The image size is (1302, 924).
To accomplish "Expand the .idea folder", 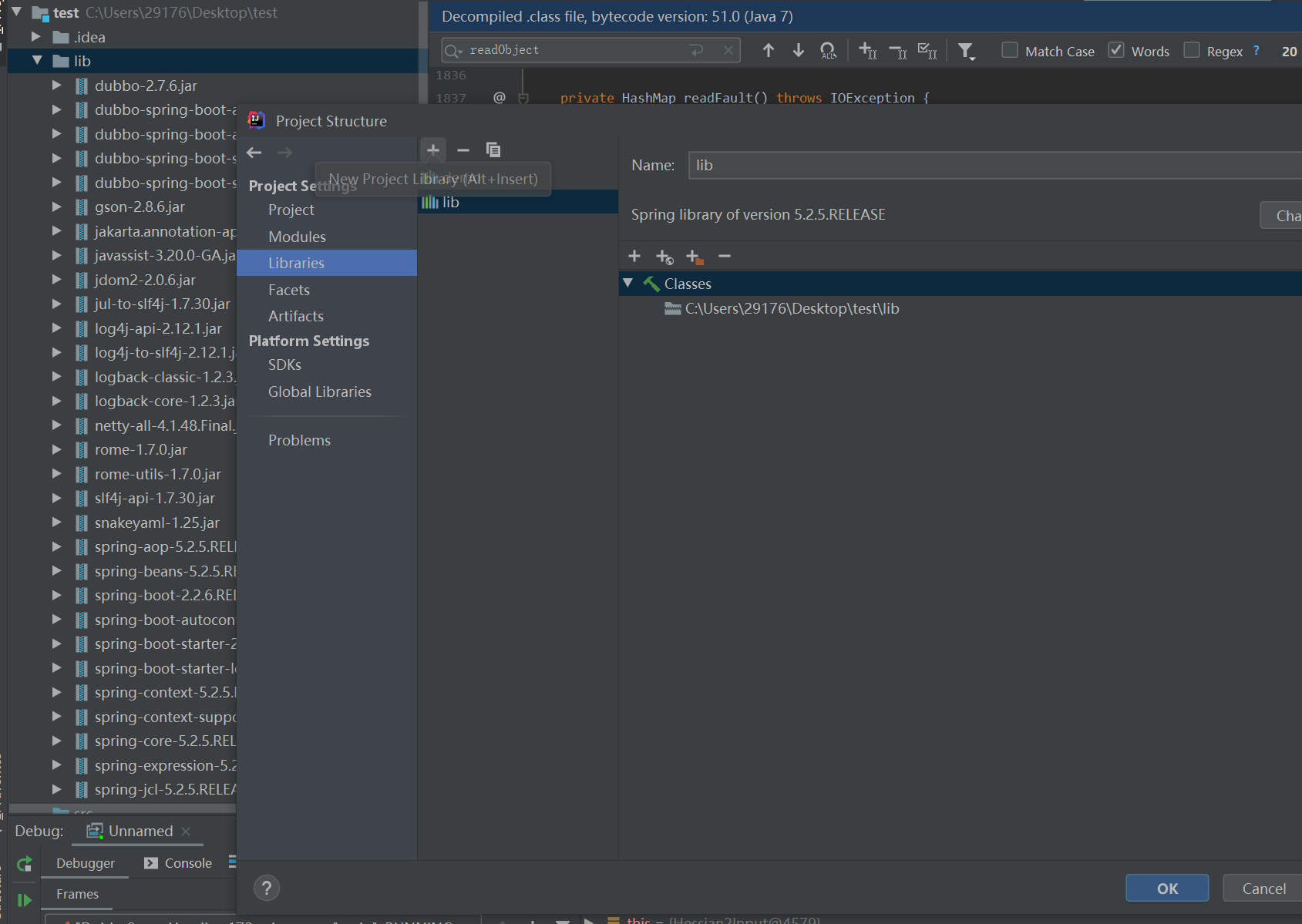I will pyautogui.click(x=36, y=36).
